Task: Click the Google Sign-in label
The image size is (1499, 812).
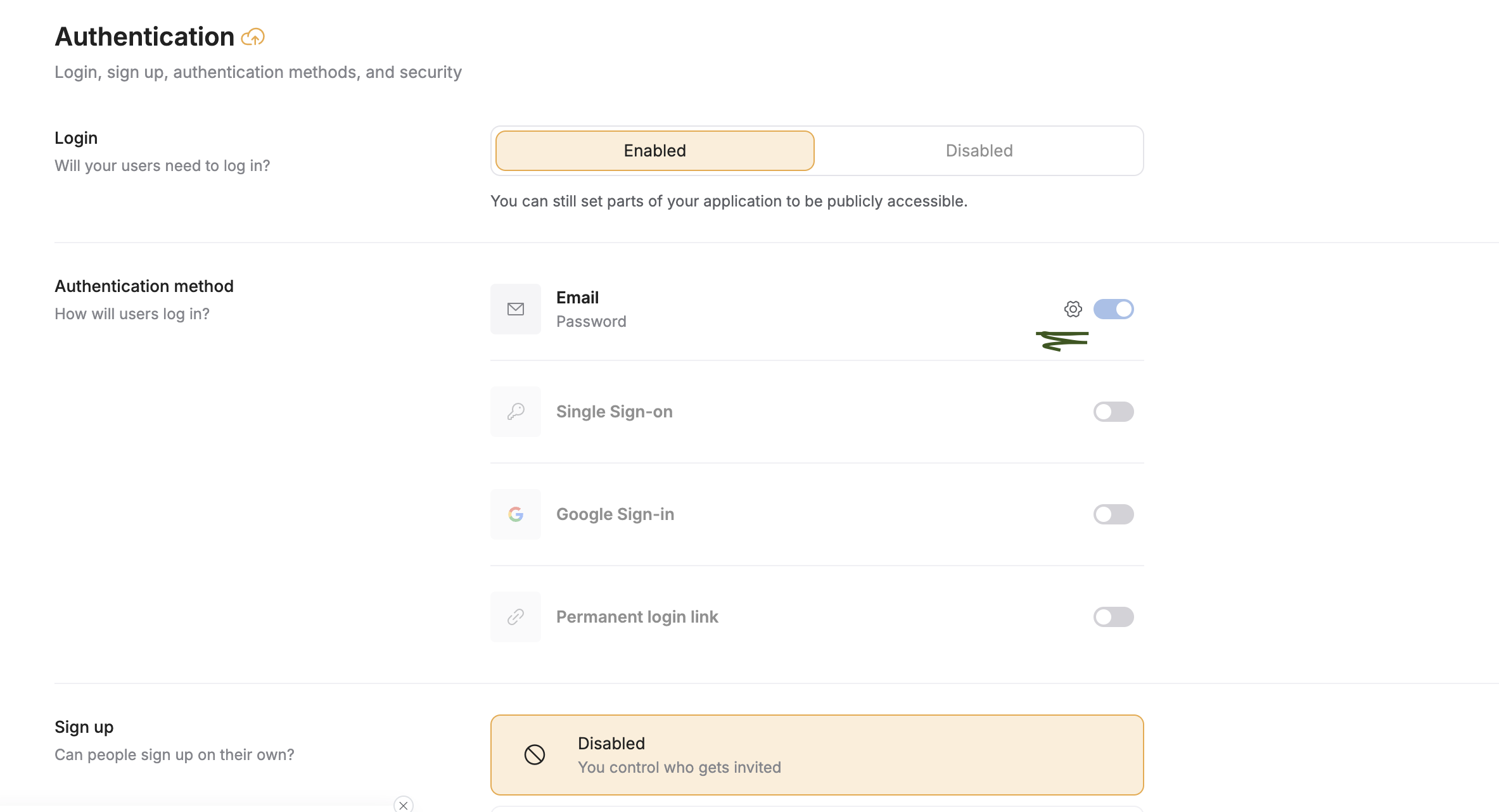Action: tap(615, 514)
